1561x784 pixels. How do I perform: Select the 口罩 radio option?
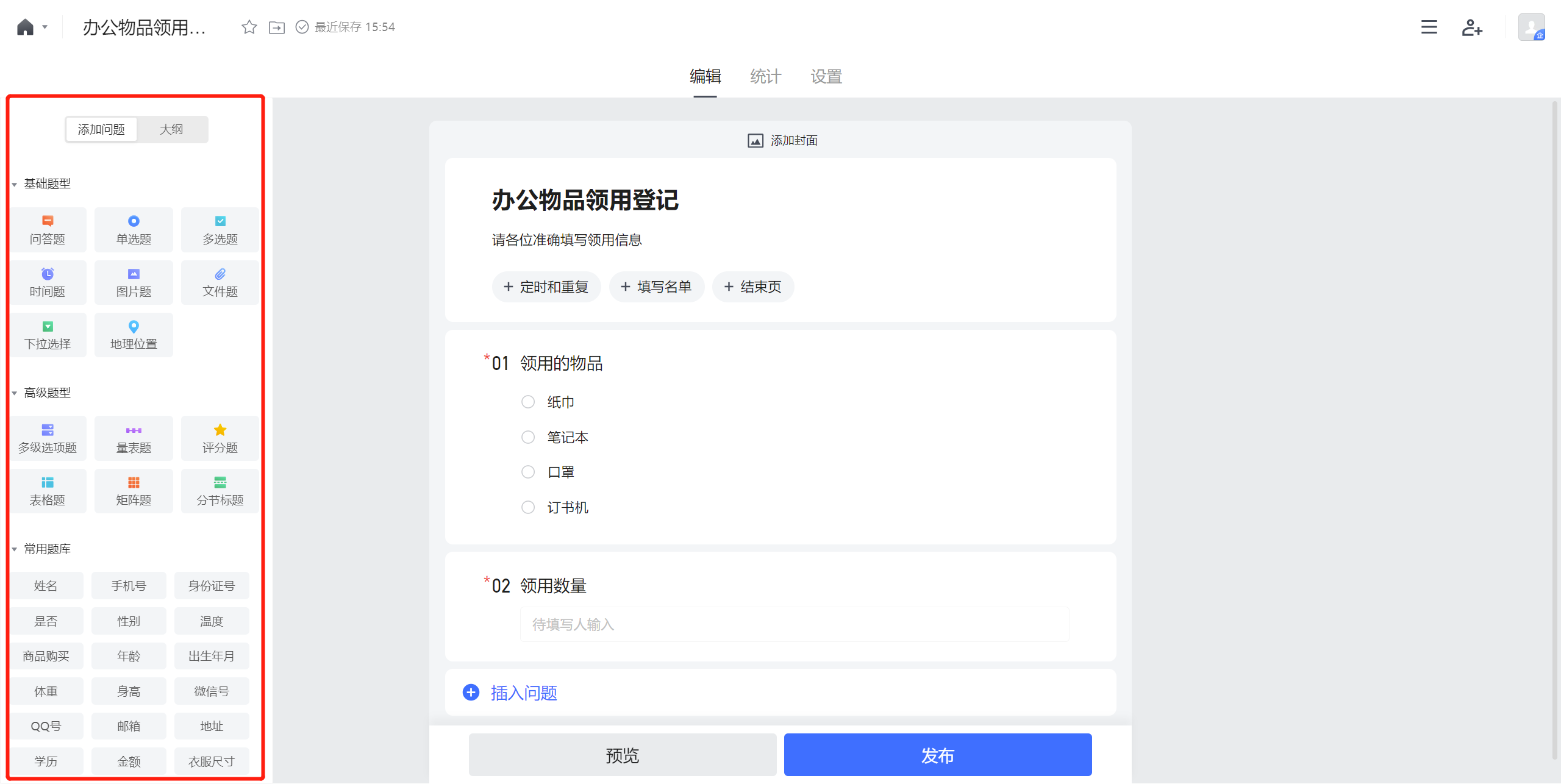point(528,472)
